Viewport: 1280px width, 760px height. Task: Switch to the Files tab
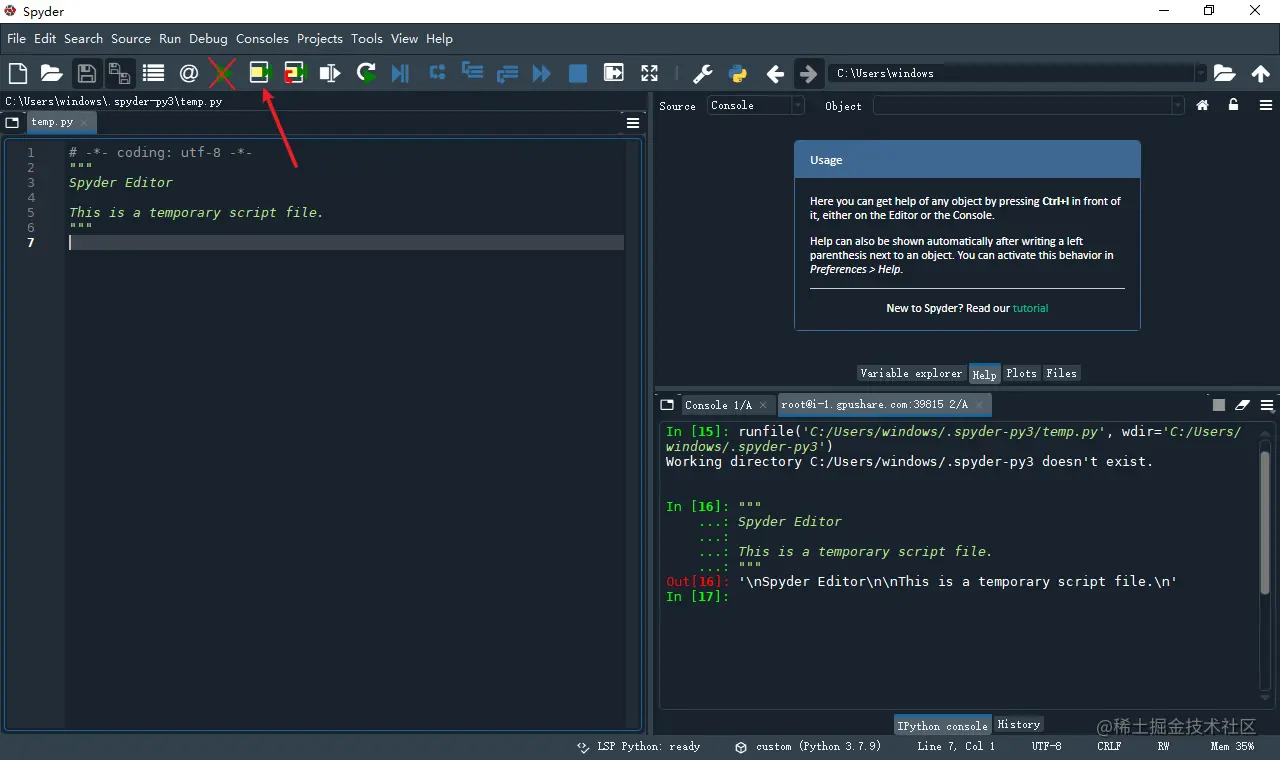[x=1061, y=373]
